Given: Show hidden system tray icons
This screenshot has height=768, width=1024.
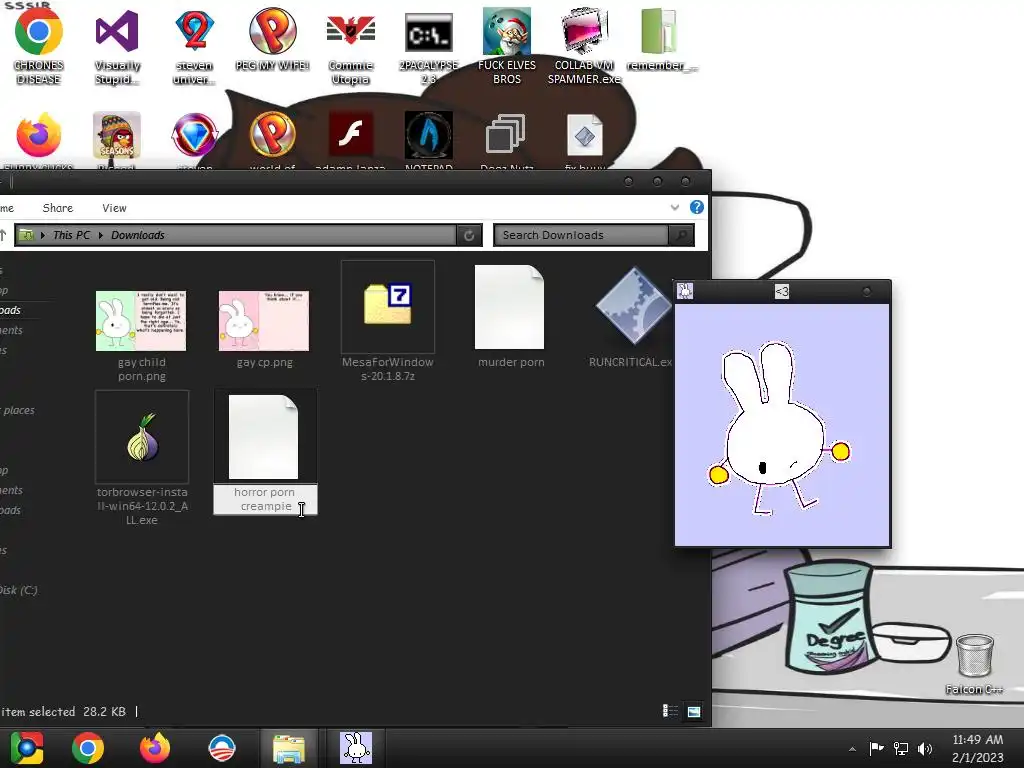Looking at the screenshot, I should (852, 749).
